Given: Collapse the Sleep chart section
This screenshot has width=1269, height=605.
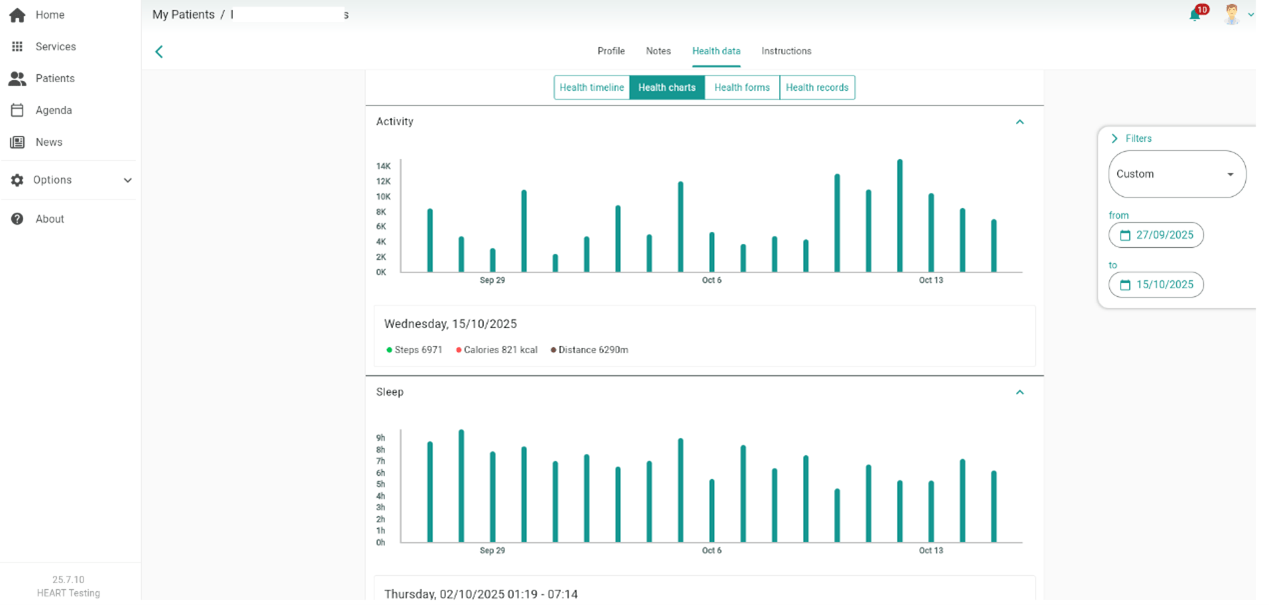Looking at the screenshot, I should 1020,392.
